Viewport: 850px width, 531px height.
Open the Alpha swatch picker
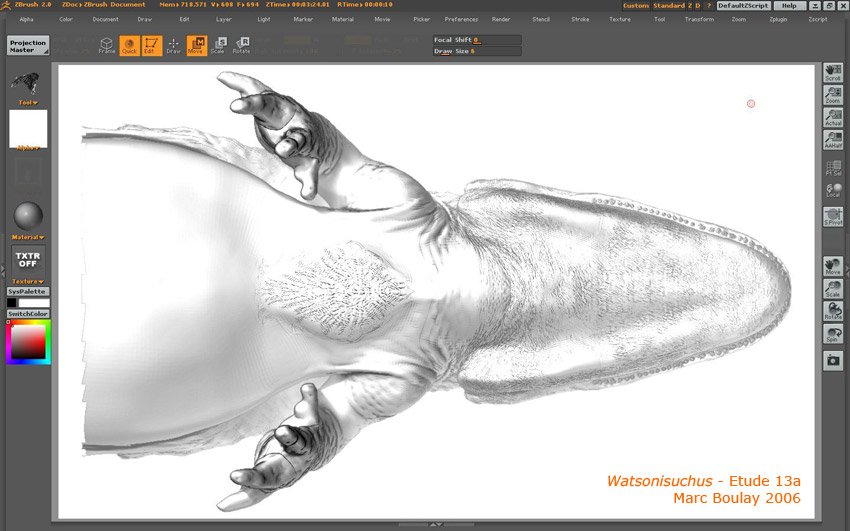[28, 129]
